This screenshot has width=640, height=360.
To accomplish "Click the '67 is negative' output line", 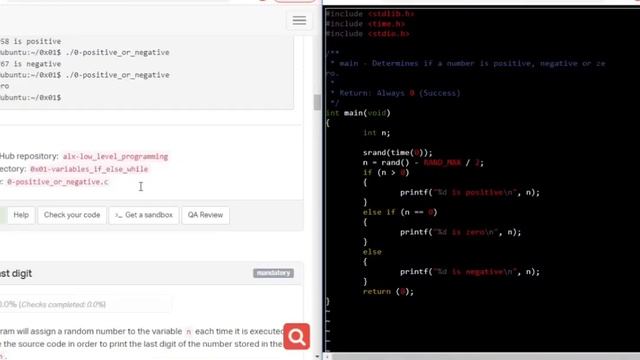I will pyautogui.click(x=31, y=64).
